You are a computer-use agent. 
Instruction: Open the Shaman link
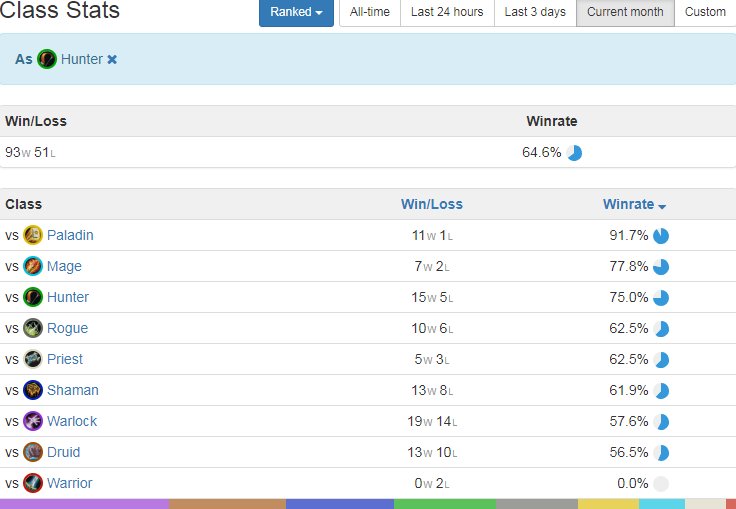[73, 390]
